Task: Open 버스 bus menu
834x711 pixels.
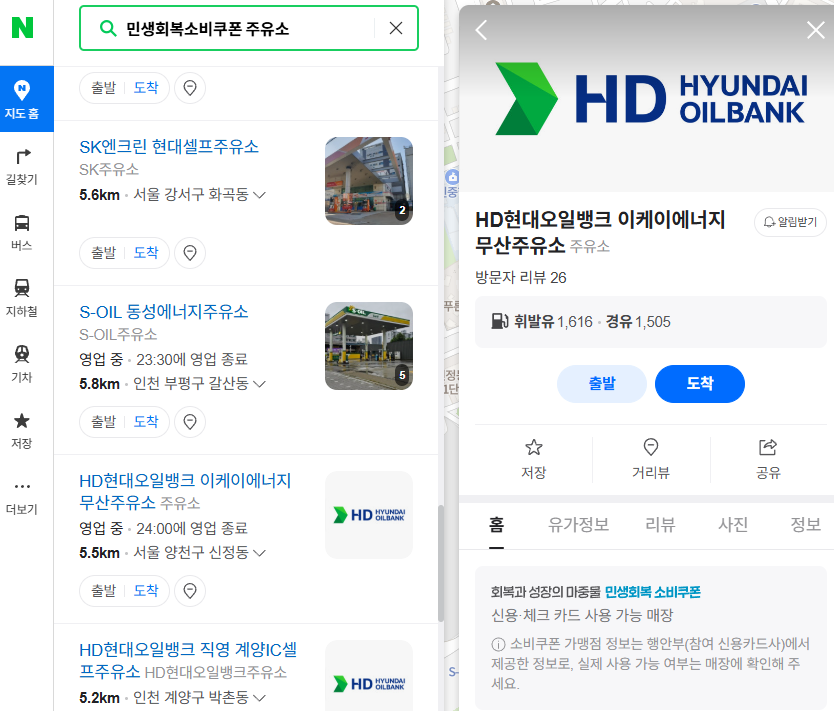Action: 22,232
